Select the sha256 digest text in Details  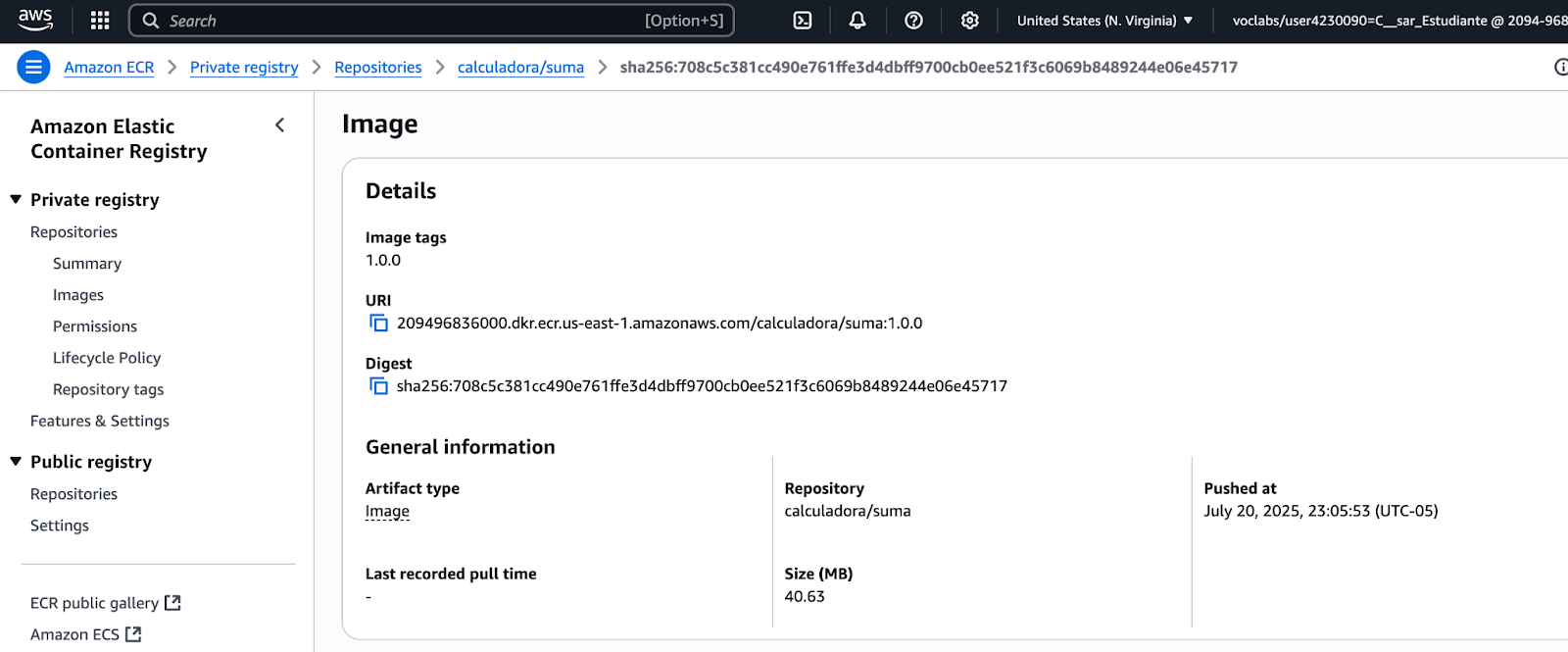click(702, 385)
